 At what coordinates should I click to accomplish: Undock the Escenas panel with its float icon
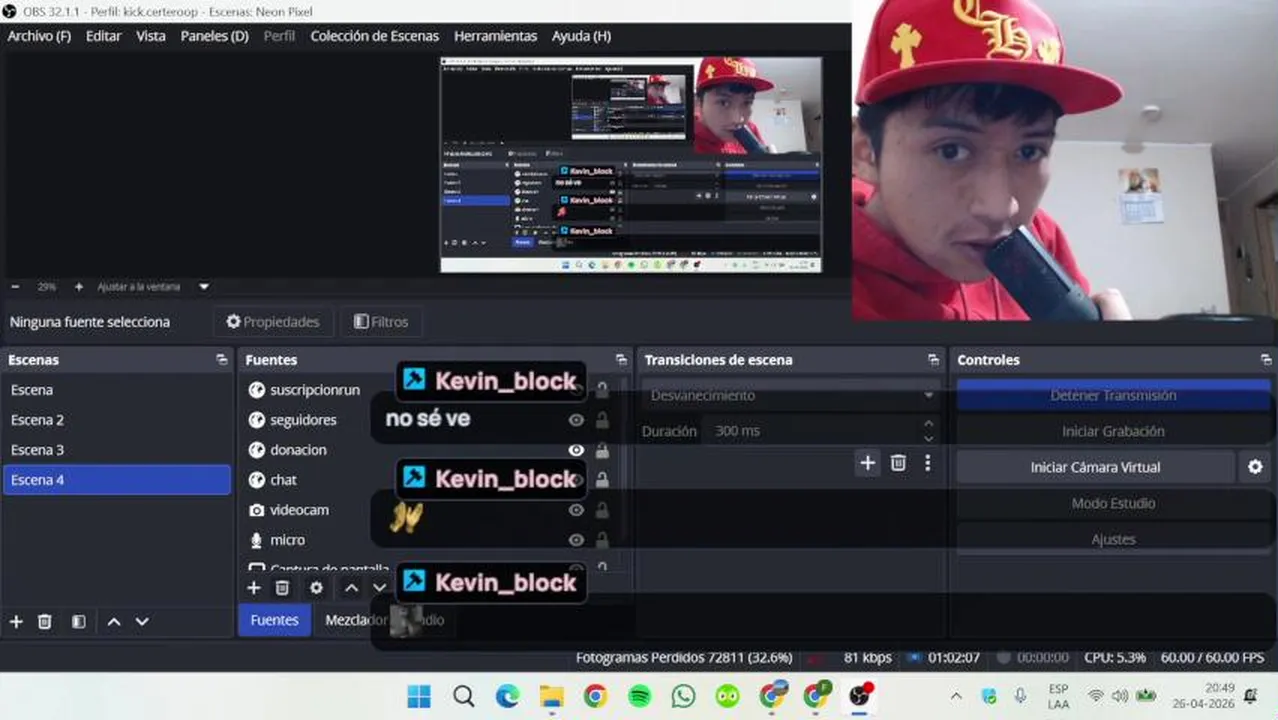pos(222,360)
